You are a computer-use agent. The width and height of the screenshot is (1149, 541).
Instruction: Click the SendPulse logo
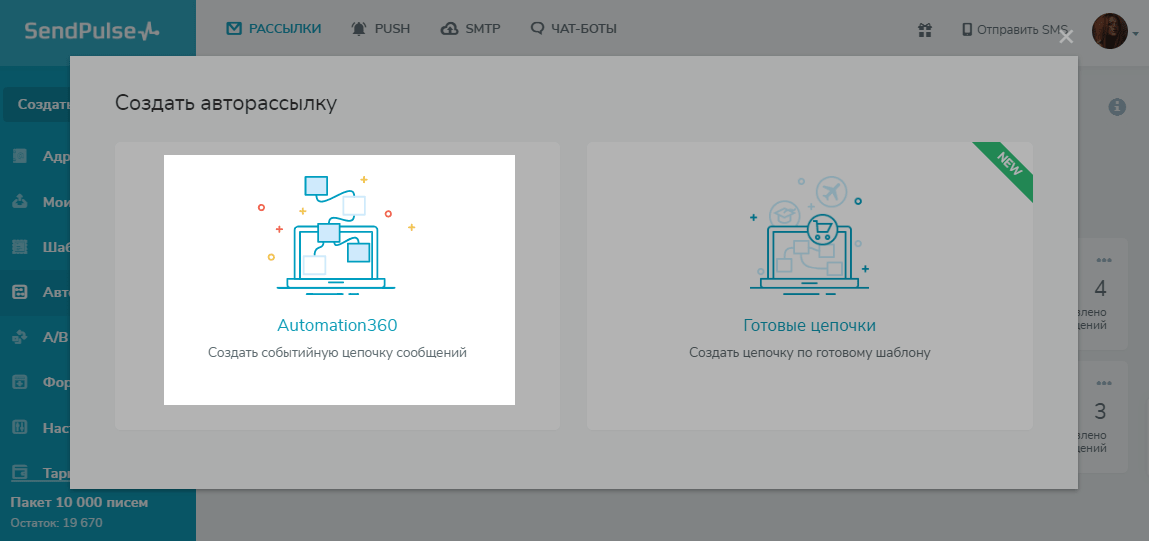92,31
